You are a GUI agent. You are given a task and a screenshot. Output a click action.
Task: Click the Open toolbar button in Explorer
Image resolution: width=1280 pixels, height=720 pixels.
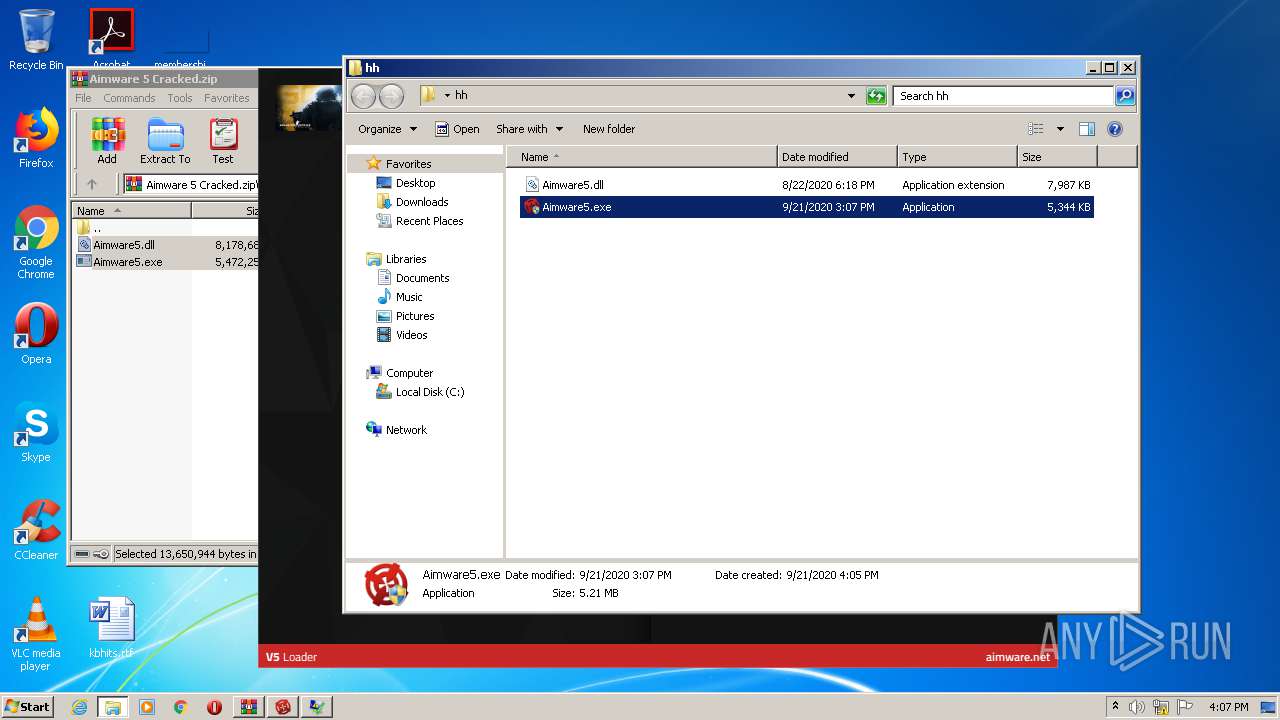coord(457,129)
